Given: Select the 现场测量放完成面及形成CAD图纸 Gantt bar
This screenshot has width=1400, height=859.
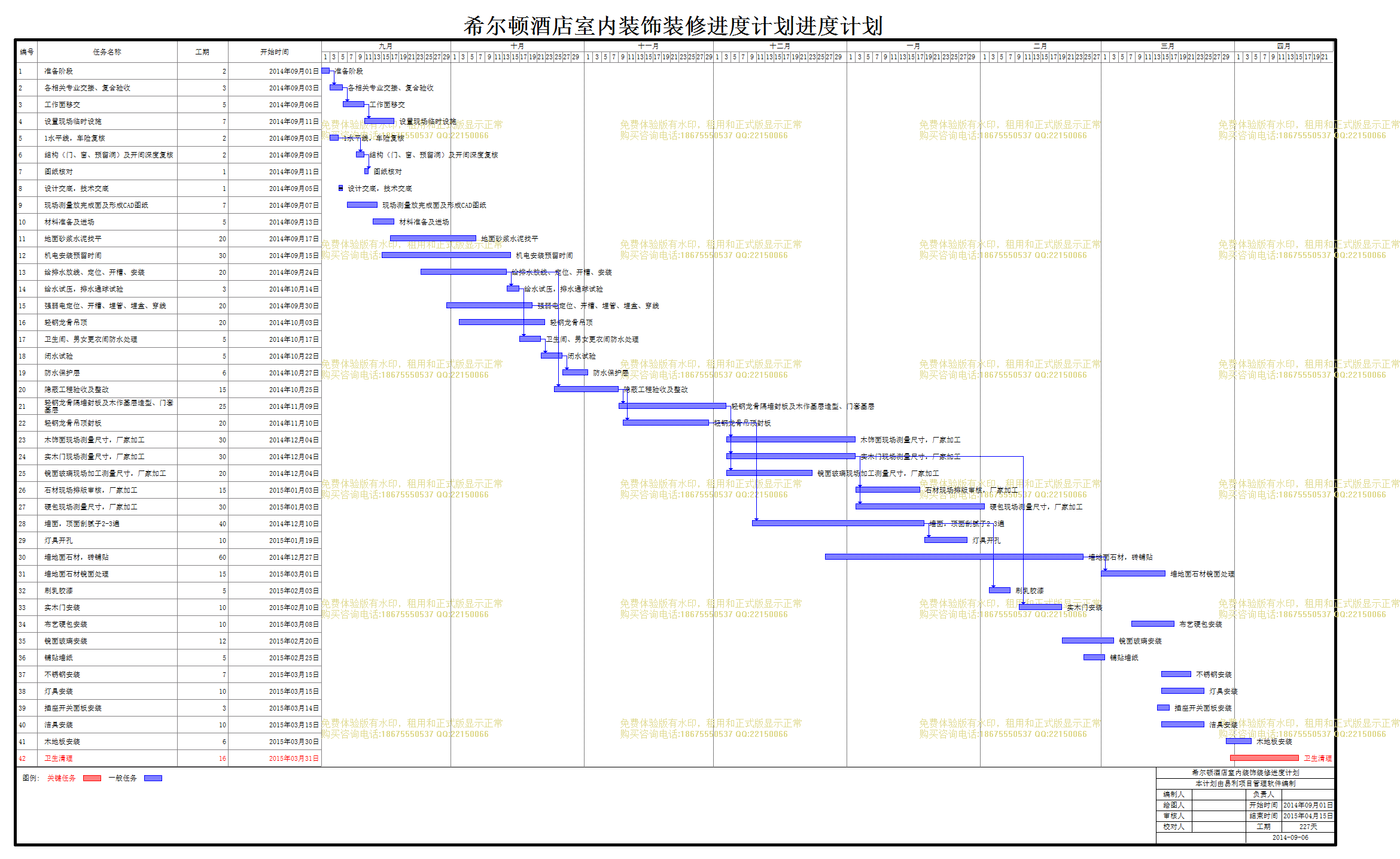Looking at the screenshot, I should pyautogui.click(x=362, y=205).
